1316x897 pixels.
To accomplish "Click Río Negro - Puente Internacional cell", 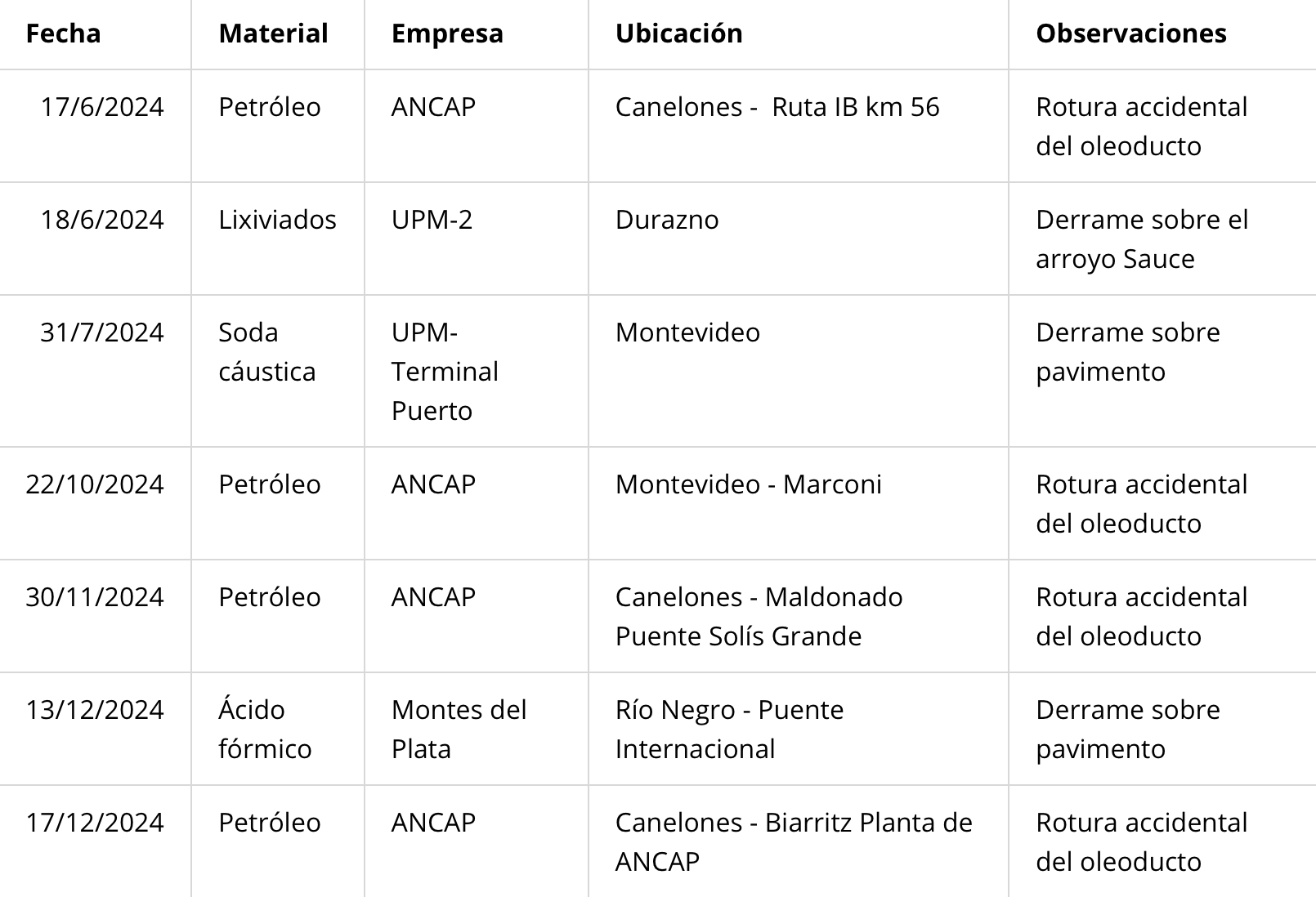I will pyautogui.click(x=798, y=729).
